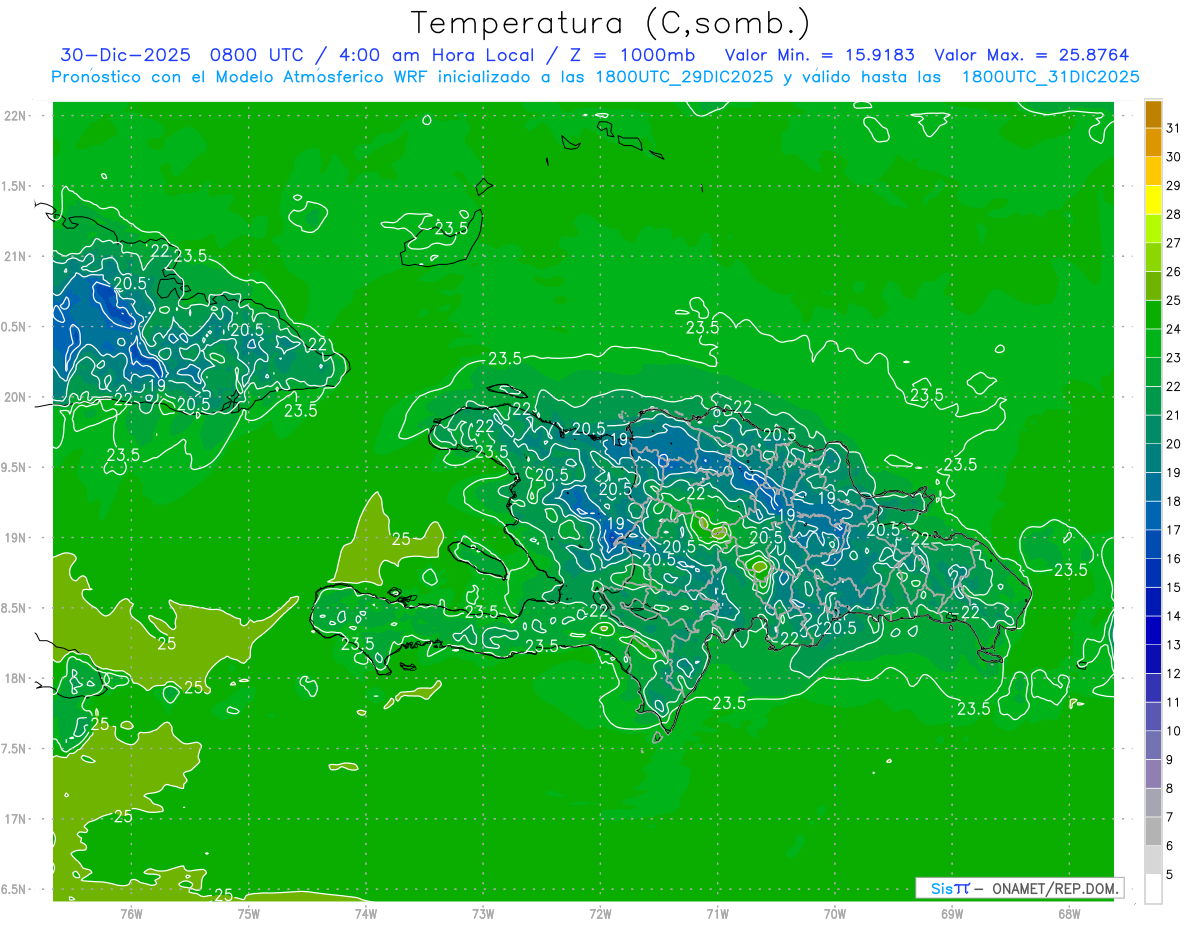Click colorbar label "12"
The image size is (1200, 927).
click(1174, 674)
